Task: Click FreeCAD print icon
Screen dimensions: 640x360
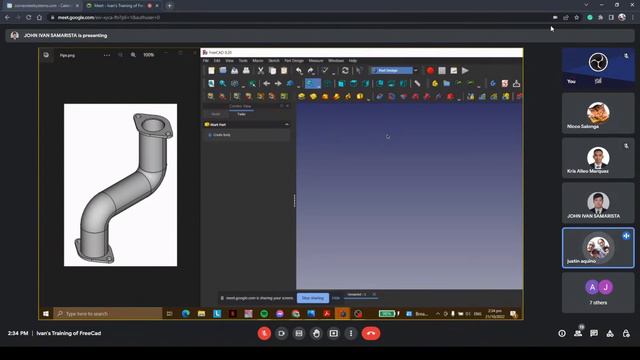Action: coord(246,71)
